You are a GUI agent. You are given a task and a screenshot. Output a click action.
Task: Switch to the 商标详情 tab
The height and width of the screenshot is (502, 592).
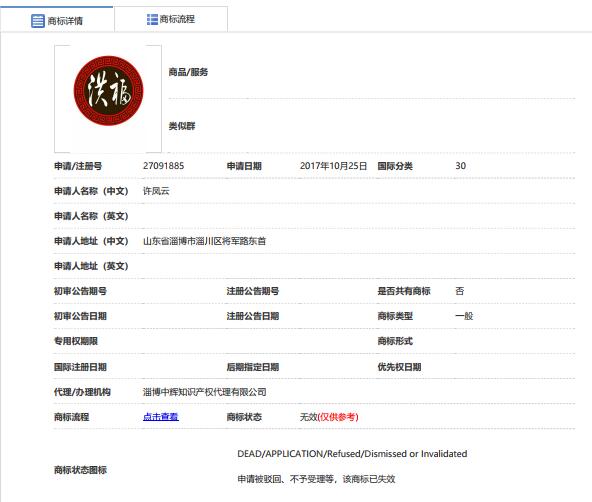coord(57,20)
